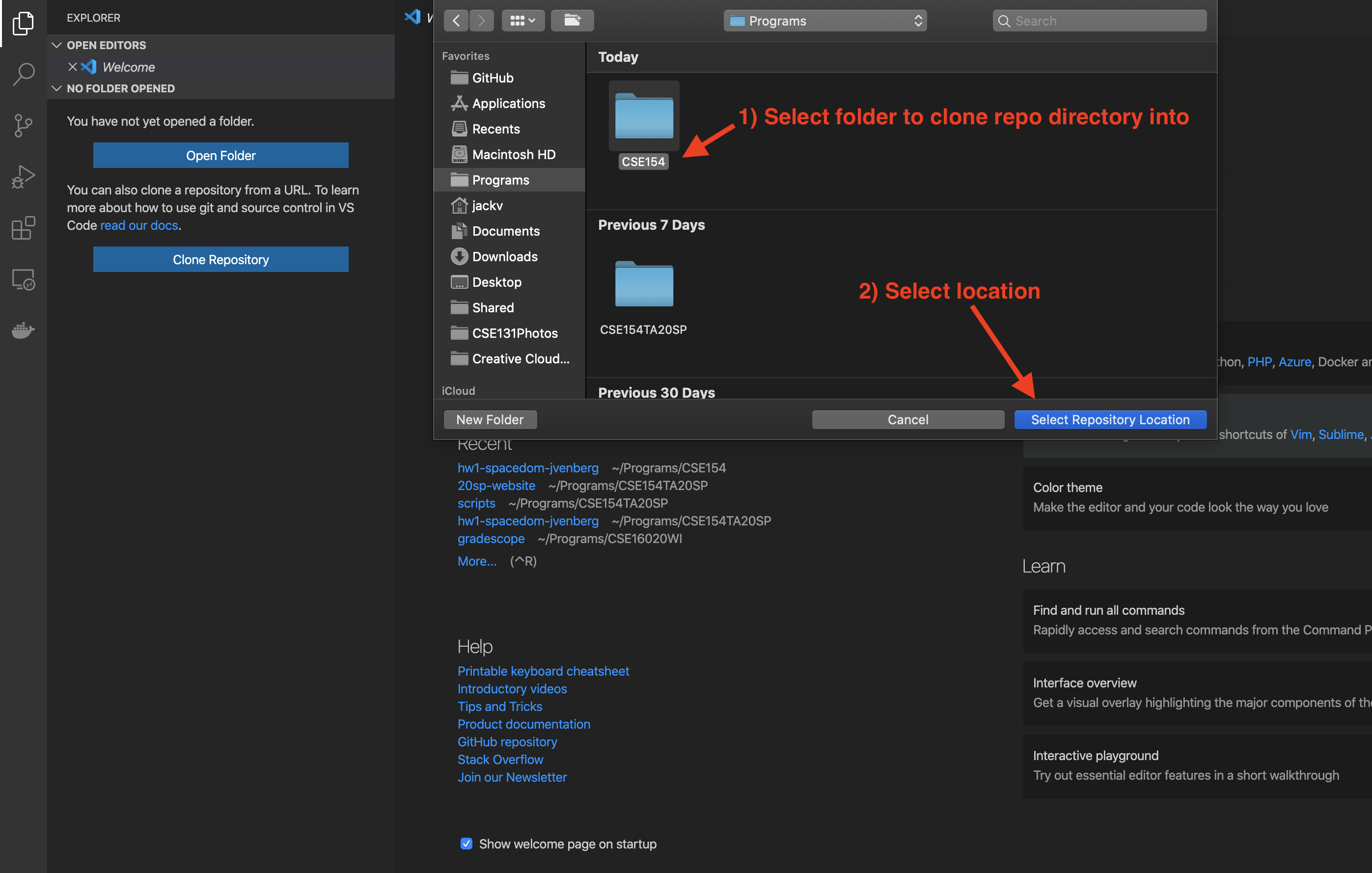Click the Search field in the dialog
Image resolution: width=1372 pixels, height=873 pixels.
(1099, 21)
